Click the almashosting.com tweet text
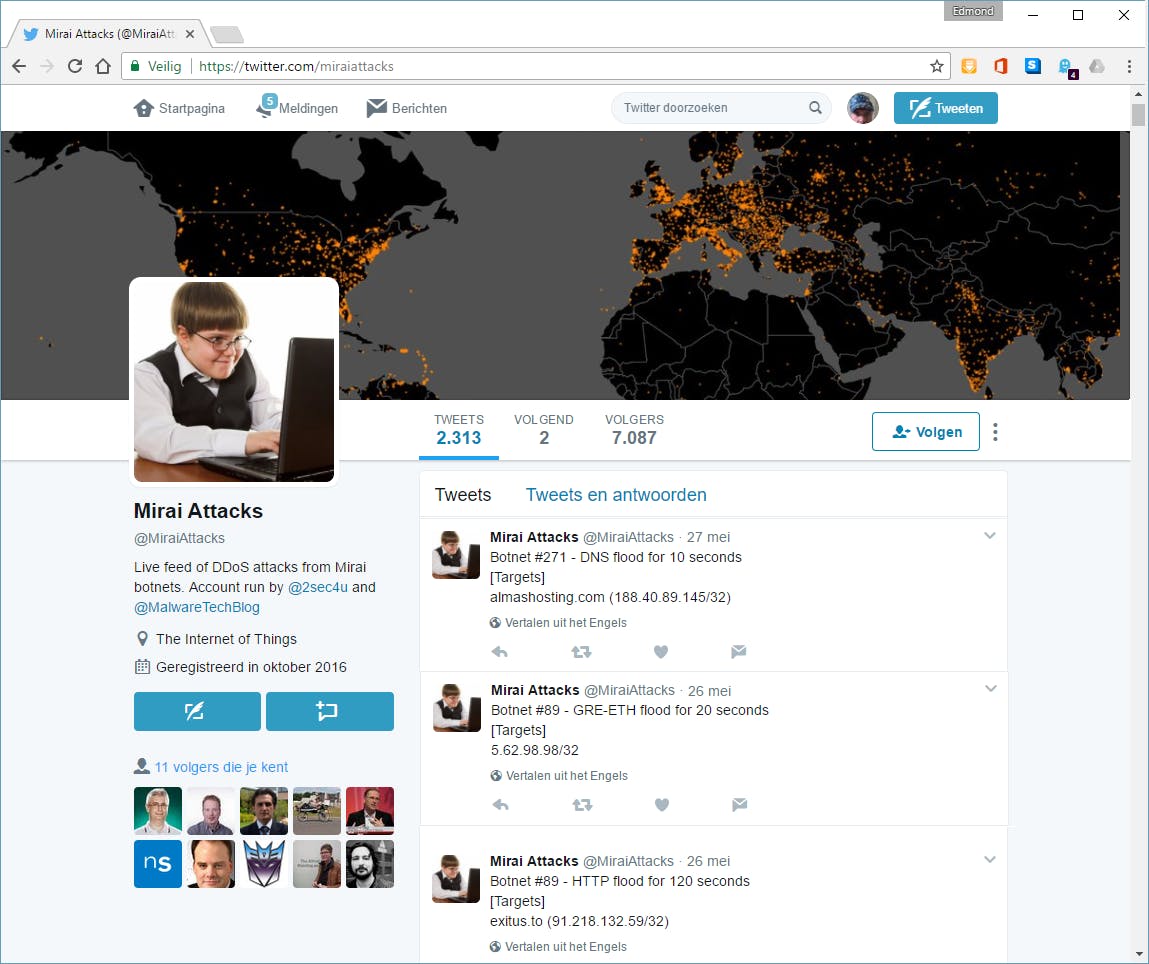This screenshot has width=1149, height=964. click(610, 597)
